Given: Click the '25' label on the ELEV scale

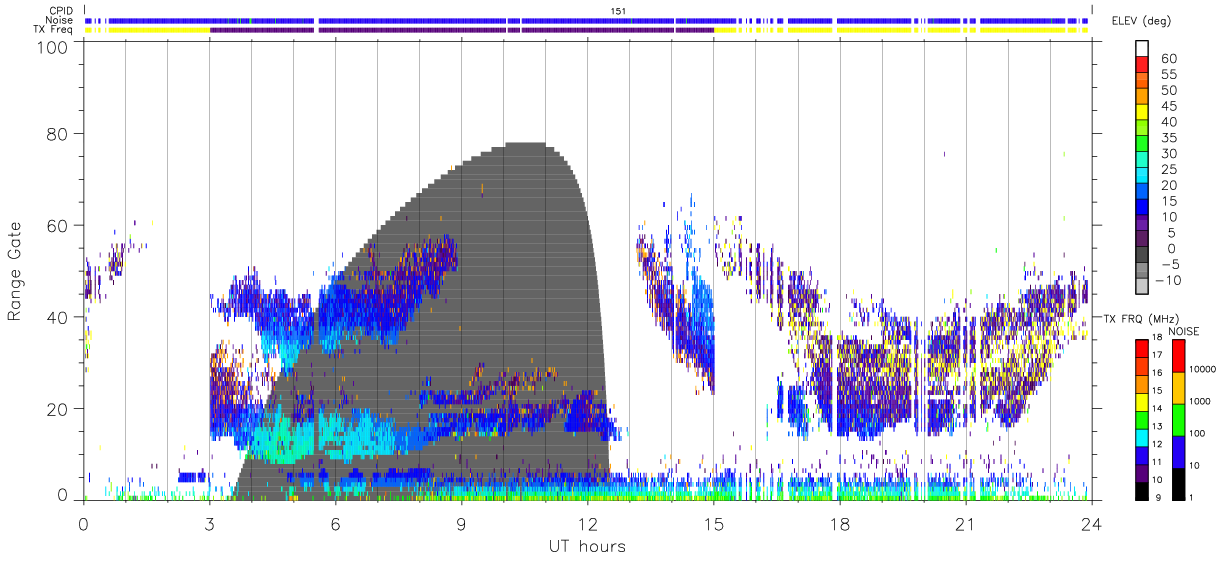Looking at the screenshot, I should tap(1168, 169).
